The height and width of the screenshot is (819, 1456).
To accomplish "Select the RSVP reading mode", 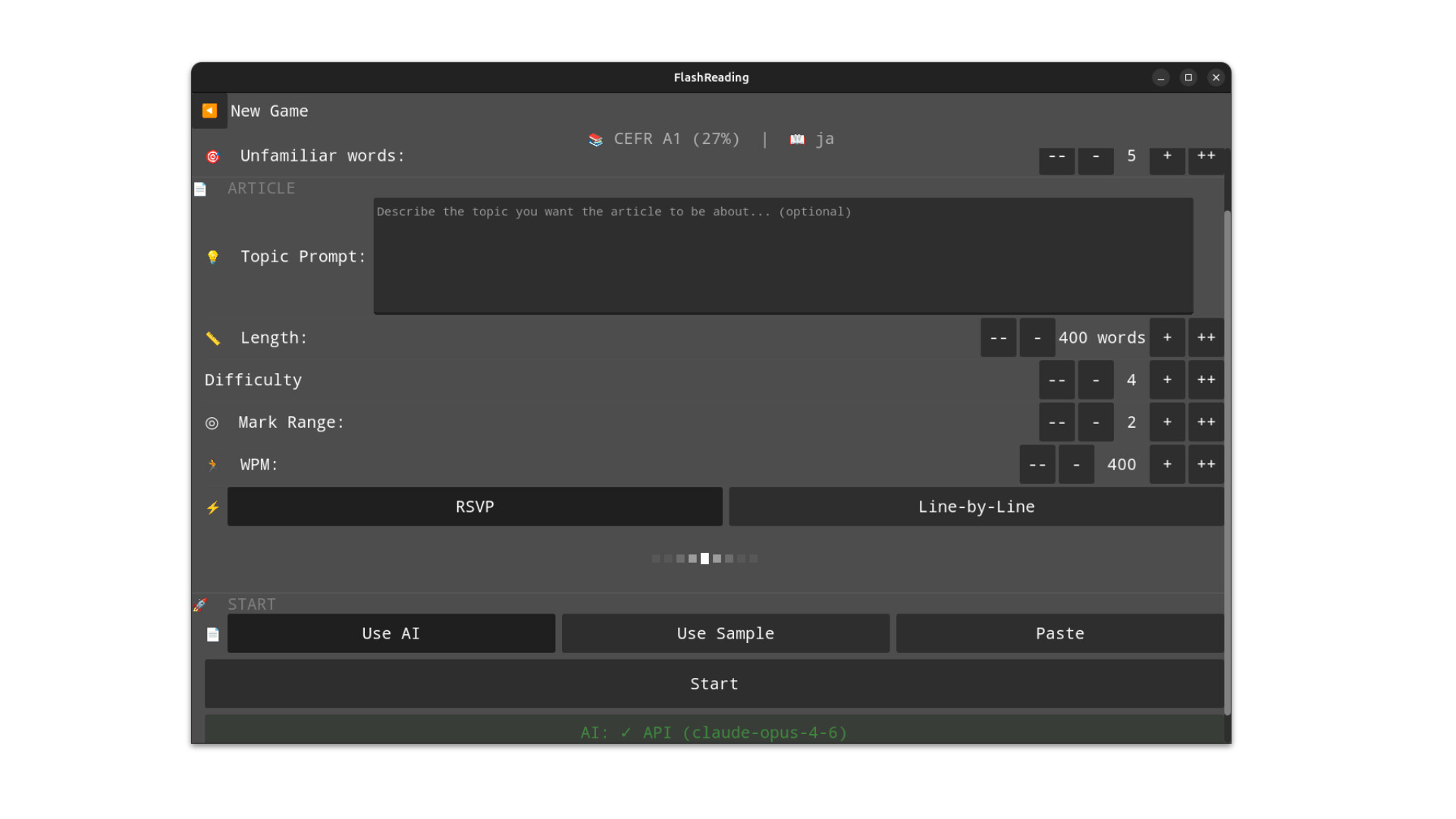I will (x=475, y=507).
